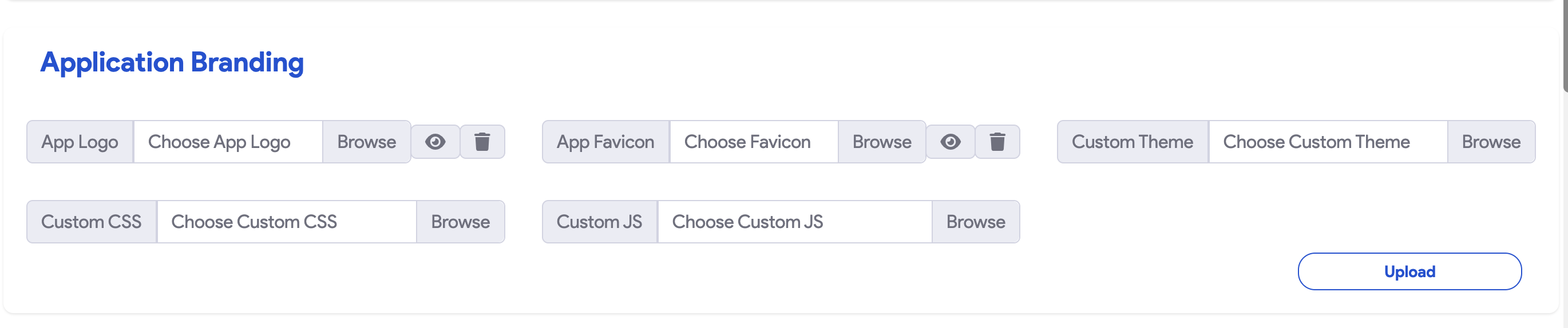Image resolution: width=1568 pixels, height=328 pixels.
Task: Preview the App Favicon with eye icon
Action: 950,142
